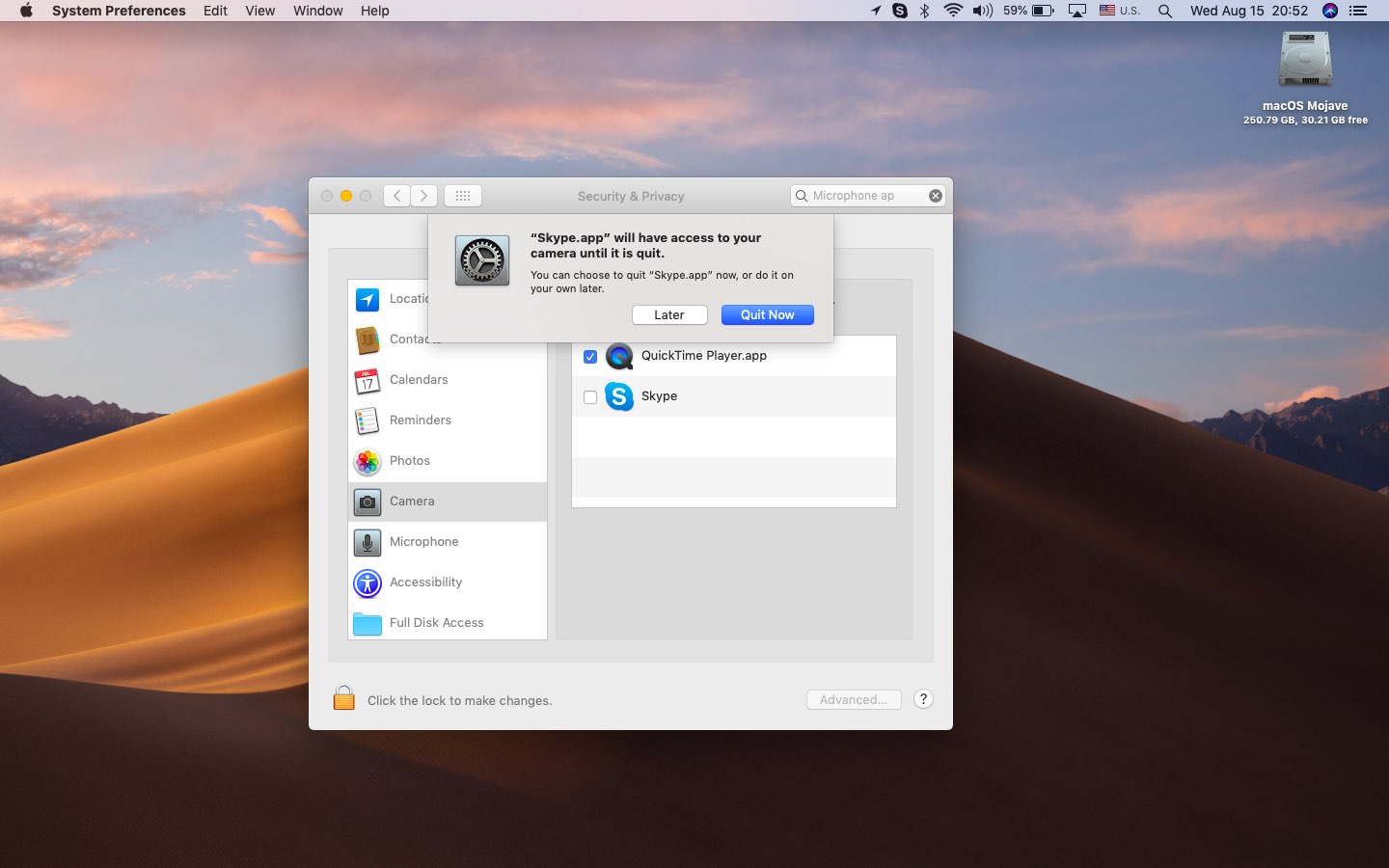Show all preferences grid button
Screen dimensions: 1389x868
463,196
